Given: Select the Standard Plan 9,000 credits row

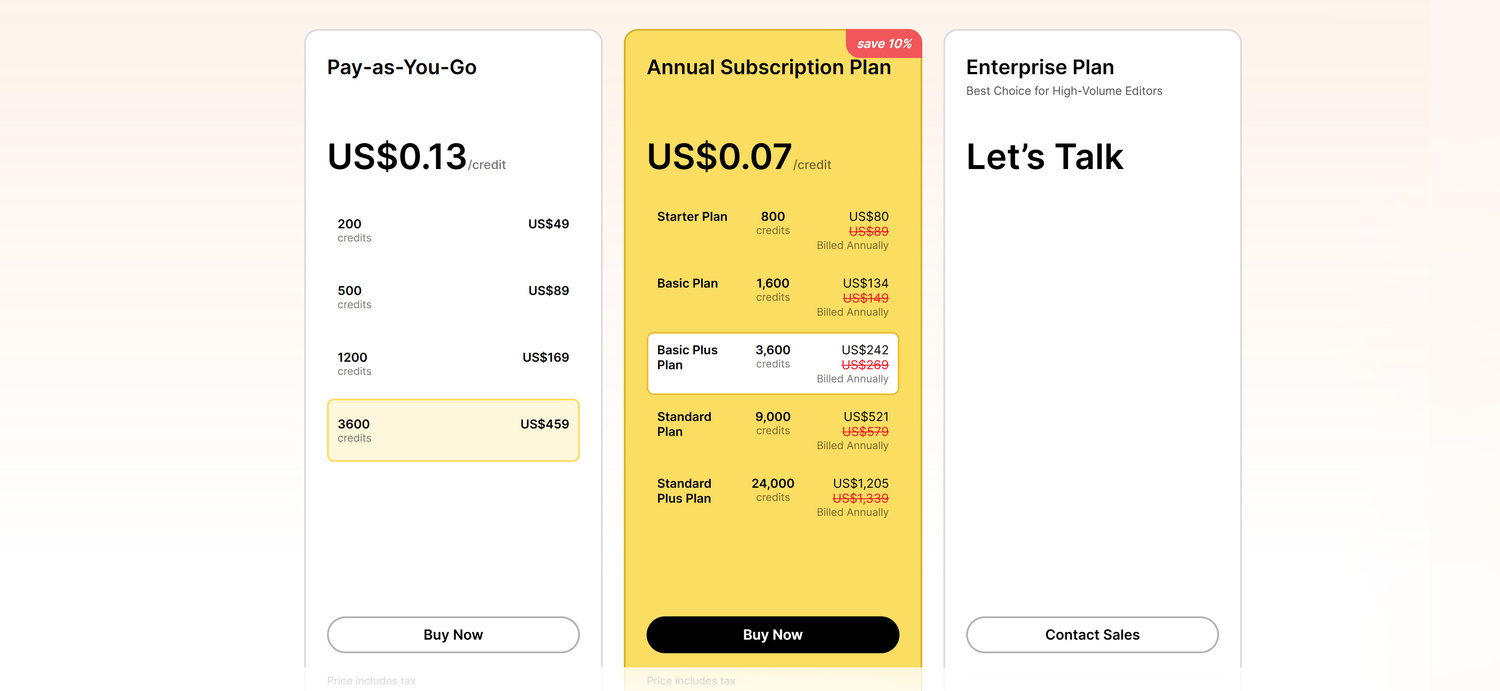Looking at the screenshot, I should coord(772,430).
